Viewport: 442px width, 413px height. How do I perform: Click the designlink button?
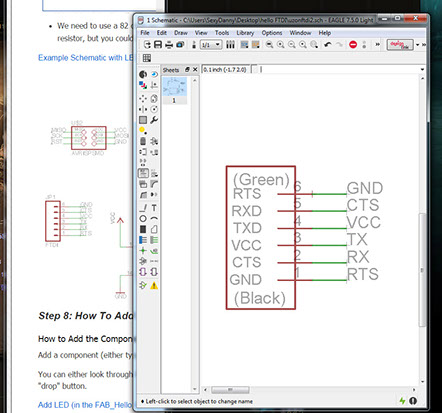click(400, 45)
